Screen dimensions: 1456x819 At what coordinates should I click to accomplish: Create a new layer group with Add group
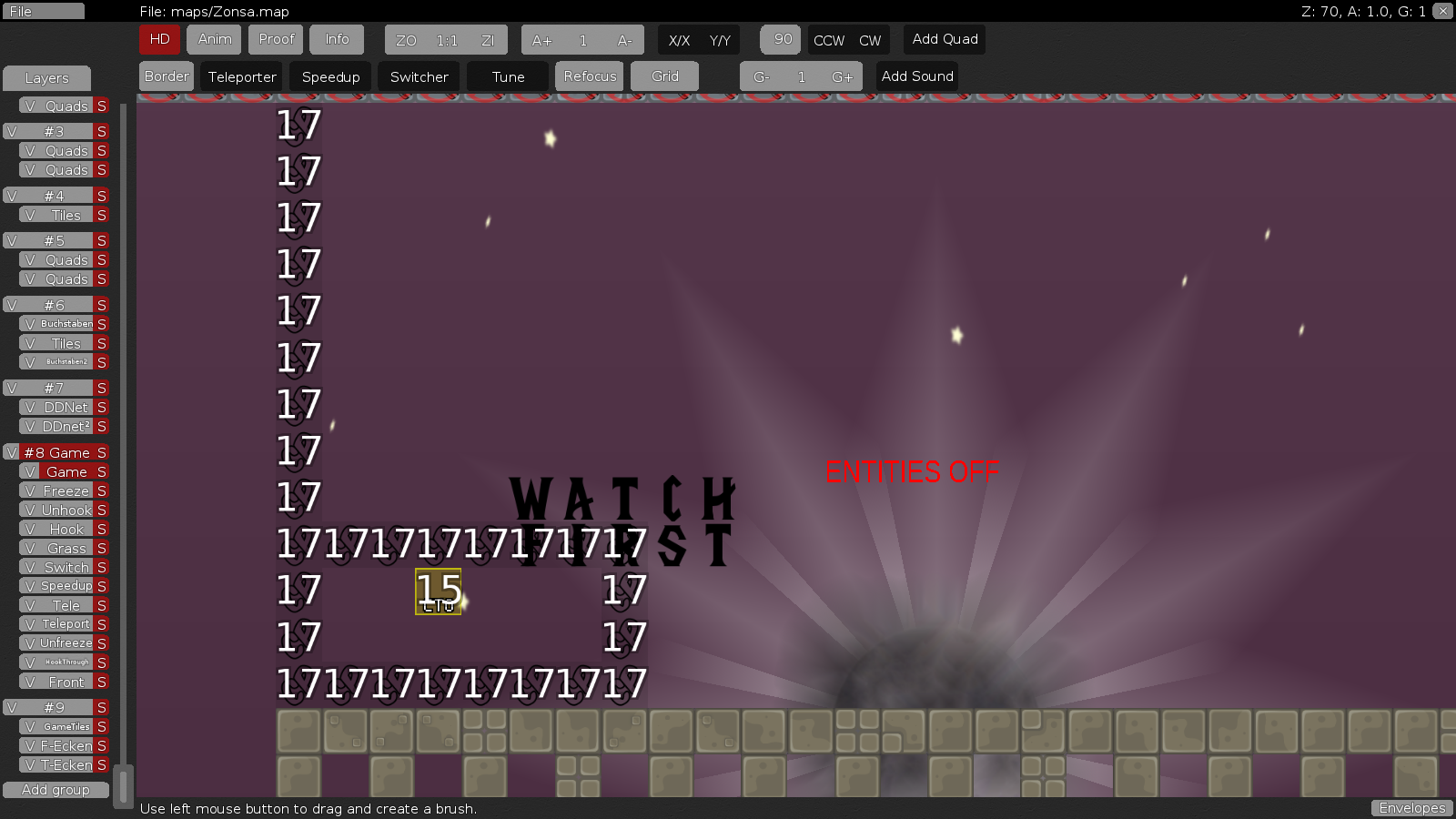click(x=56, y=790)
